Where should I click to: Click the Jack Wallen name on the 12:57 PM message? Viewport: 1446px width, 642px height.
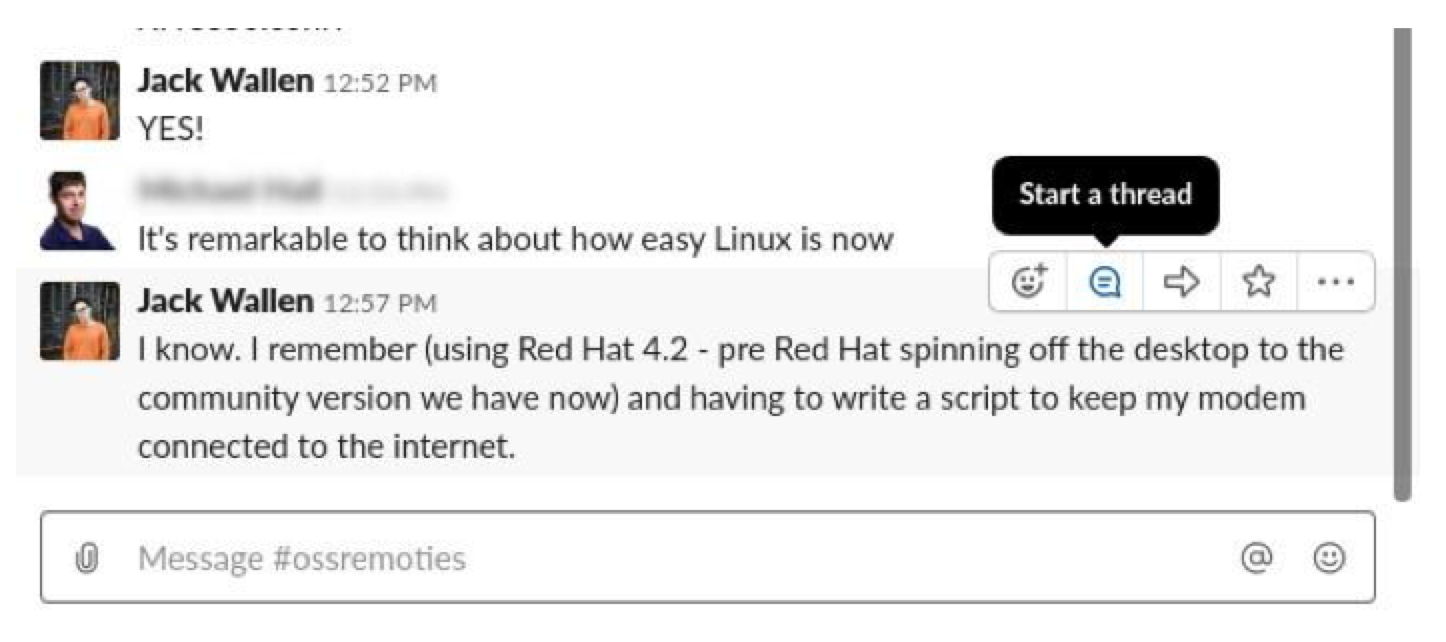pos(225,300)
